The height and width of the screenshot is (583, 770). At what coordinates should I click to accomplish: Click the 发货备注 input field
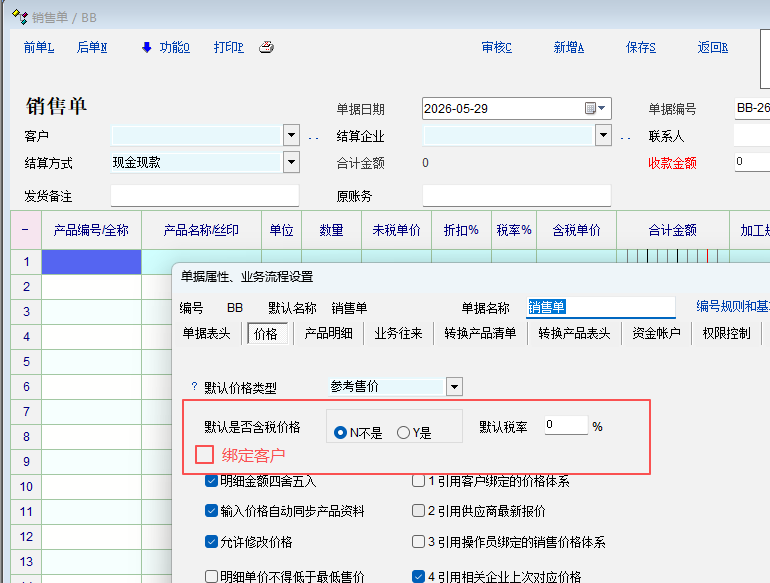click(205, 195)
